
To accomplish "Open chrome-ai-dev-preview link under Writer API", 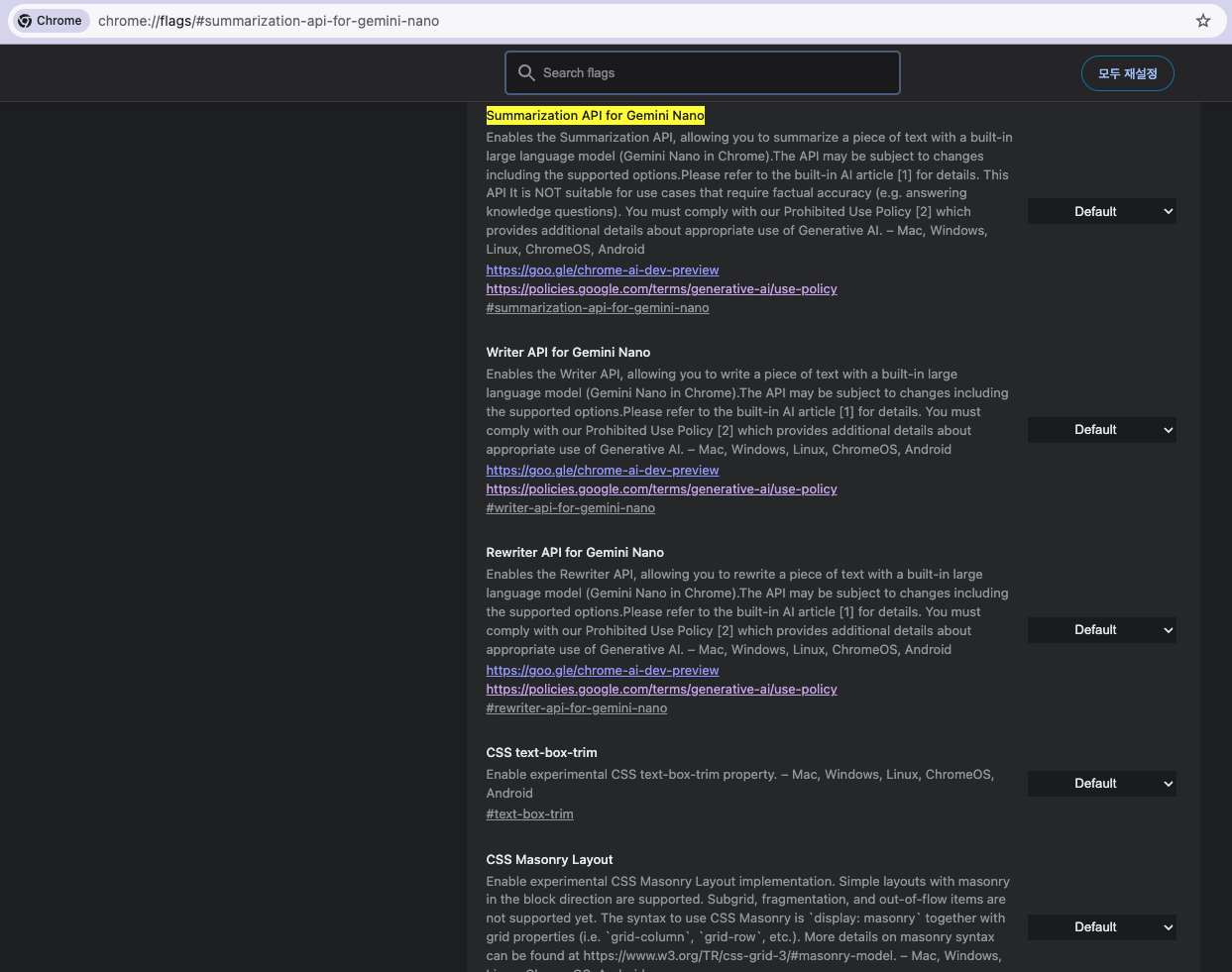I will pyautogui.click(x=603, y=471).
